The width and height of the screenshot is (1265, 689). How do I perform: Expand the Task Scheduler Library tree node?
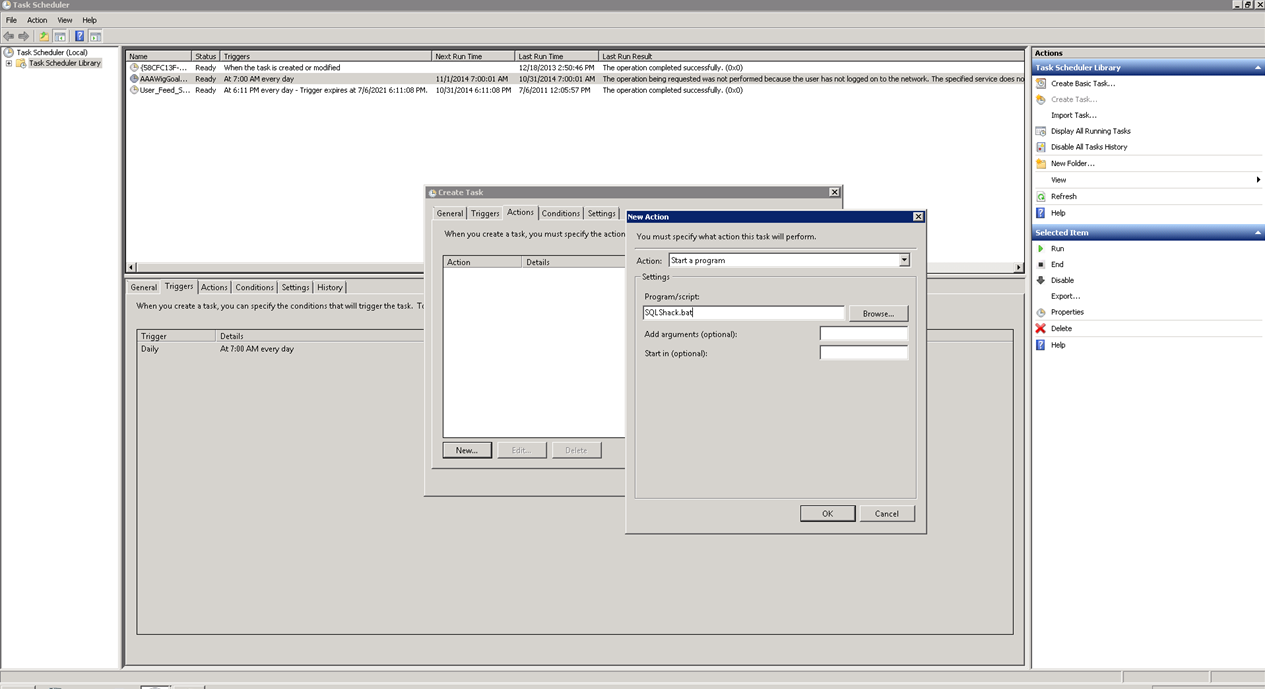click(9, 63)
